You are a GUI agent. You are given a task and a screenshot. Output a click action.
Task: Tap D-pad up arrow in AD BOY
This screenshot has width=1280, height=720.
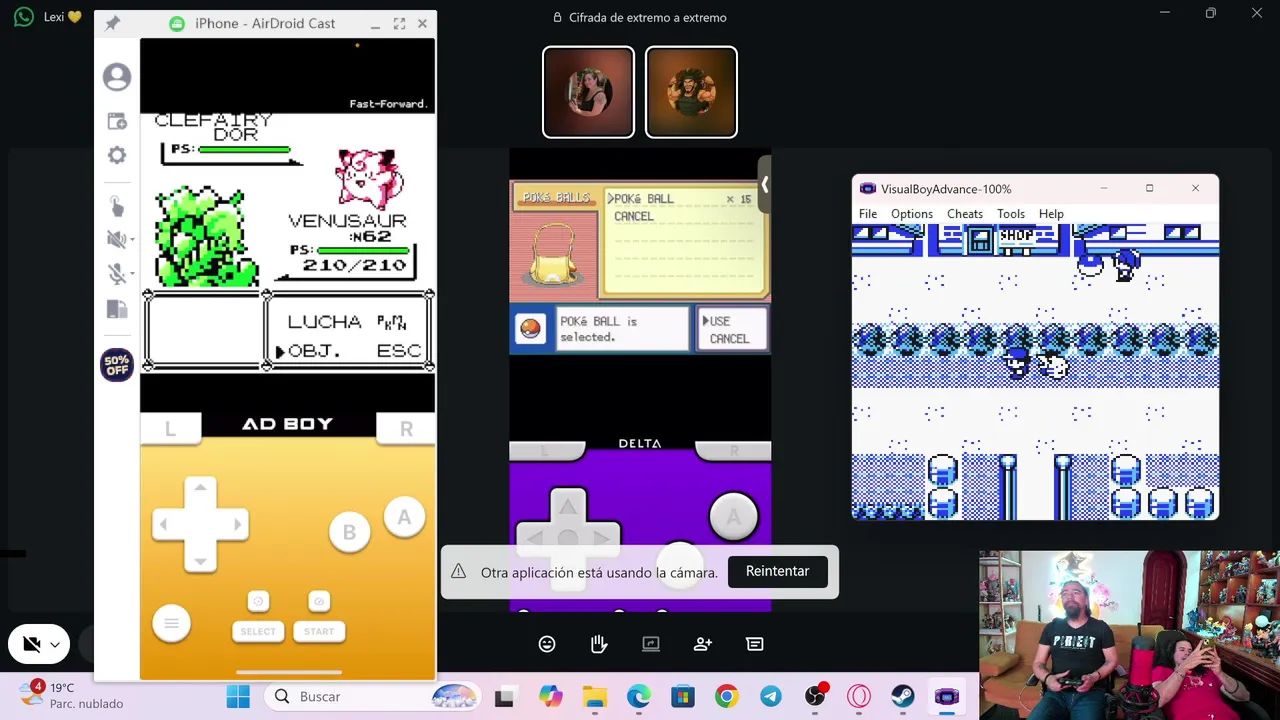click(x=200, y=487)
